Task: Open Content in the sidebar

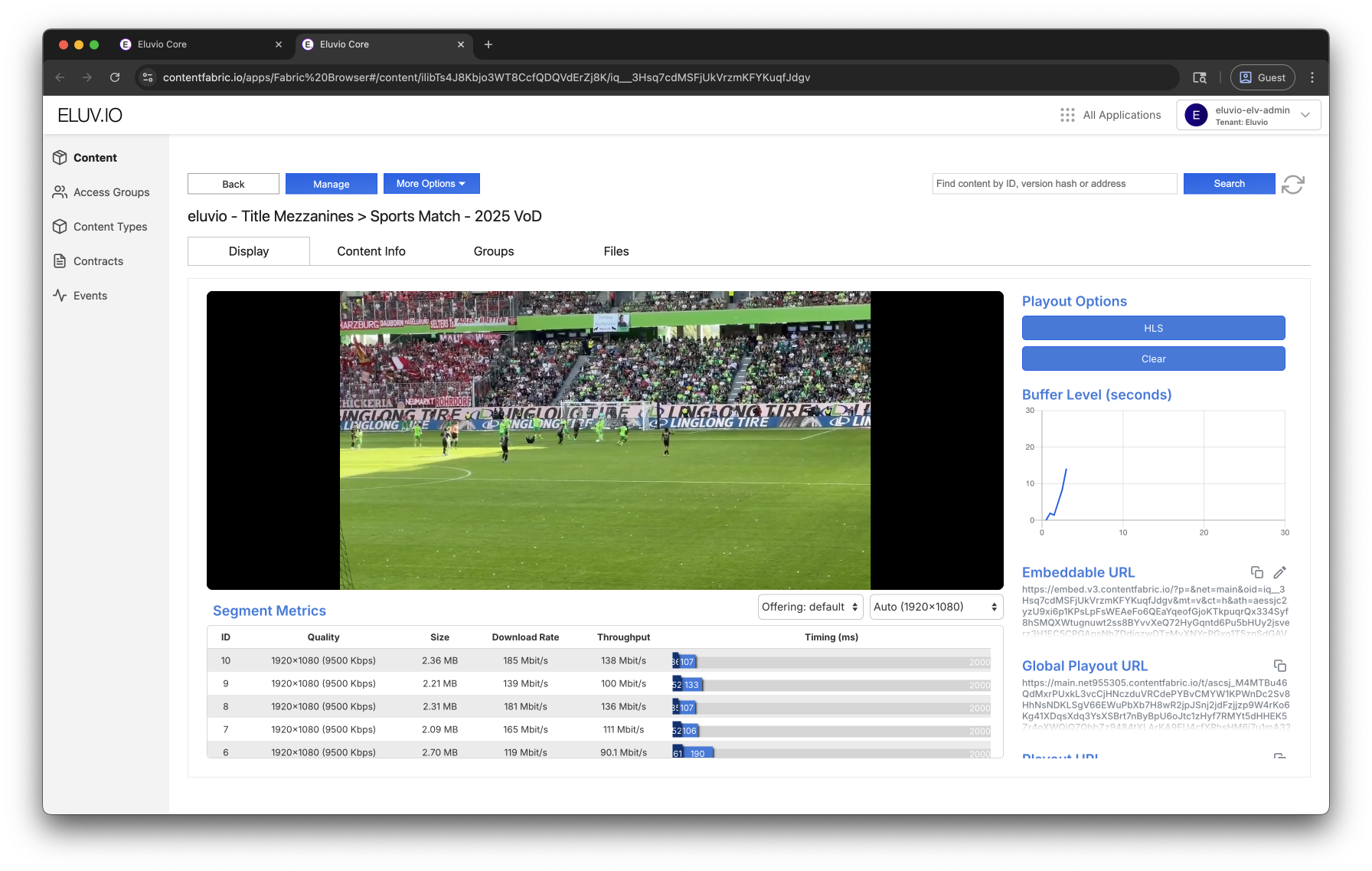Action: pyautogui.click(x=95, y=158)
